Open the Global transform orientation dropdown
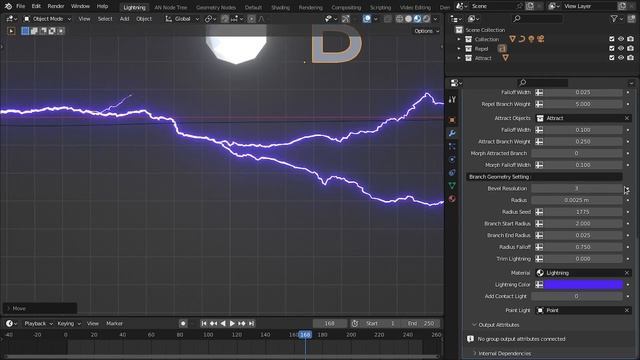Screen dimensions: 640x360 click(x=182, y=19)
